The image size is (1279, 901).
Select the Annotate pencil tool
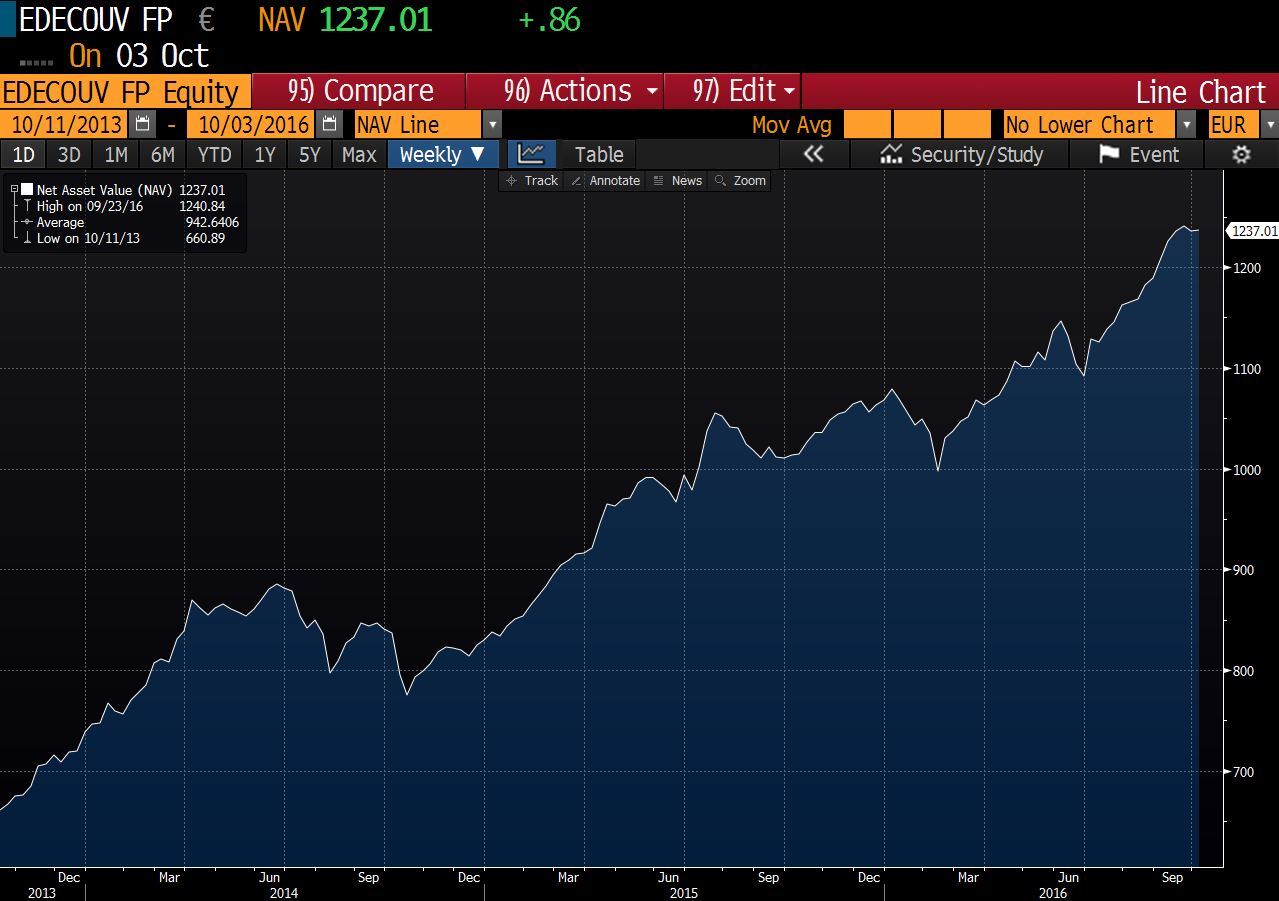tap(604, 180)
